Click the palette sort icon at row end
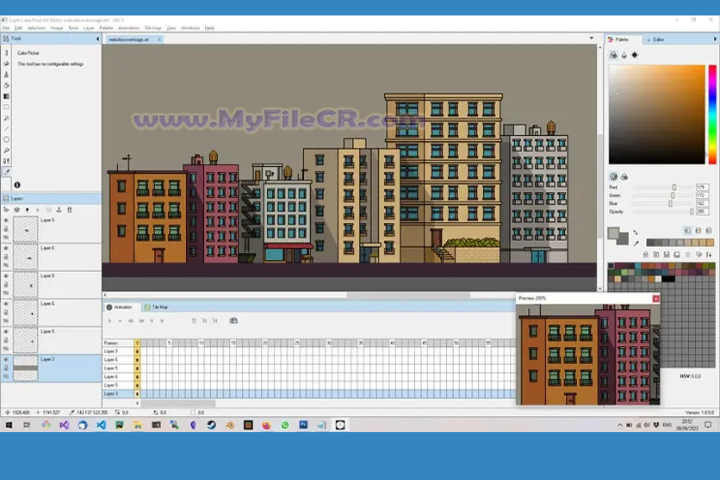The height and width of the screenshot is (480, 720). (x=709, y=254)
